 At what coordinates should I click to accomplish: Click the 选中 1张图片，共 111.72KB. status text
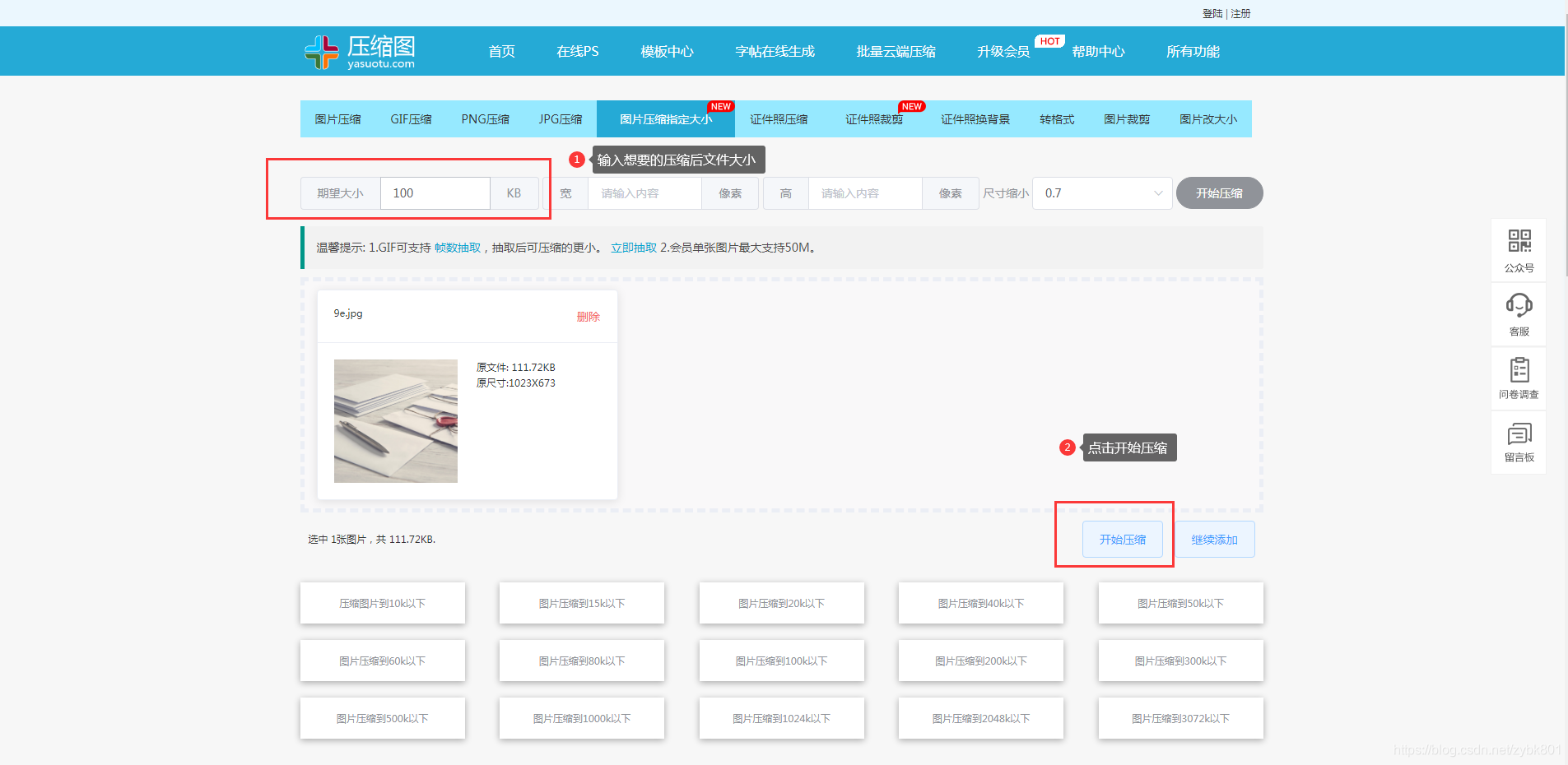point(372,540)
